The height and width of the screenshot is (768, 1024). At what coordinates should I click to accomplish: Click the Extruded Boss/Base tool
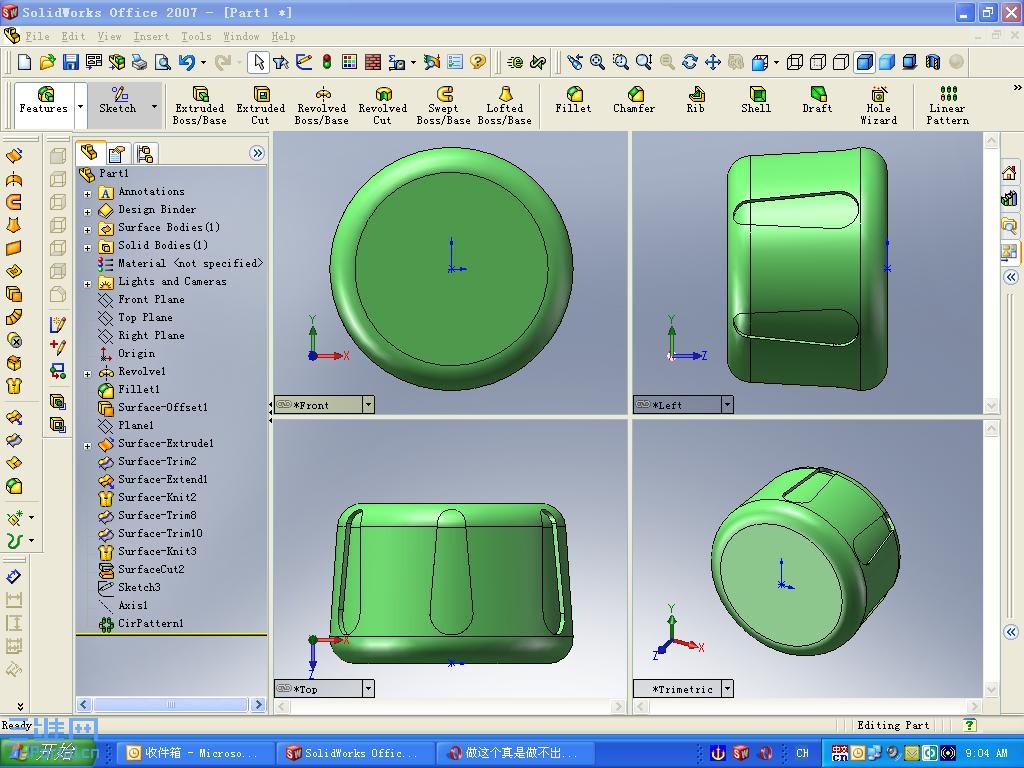(x=200, y=104)
